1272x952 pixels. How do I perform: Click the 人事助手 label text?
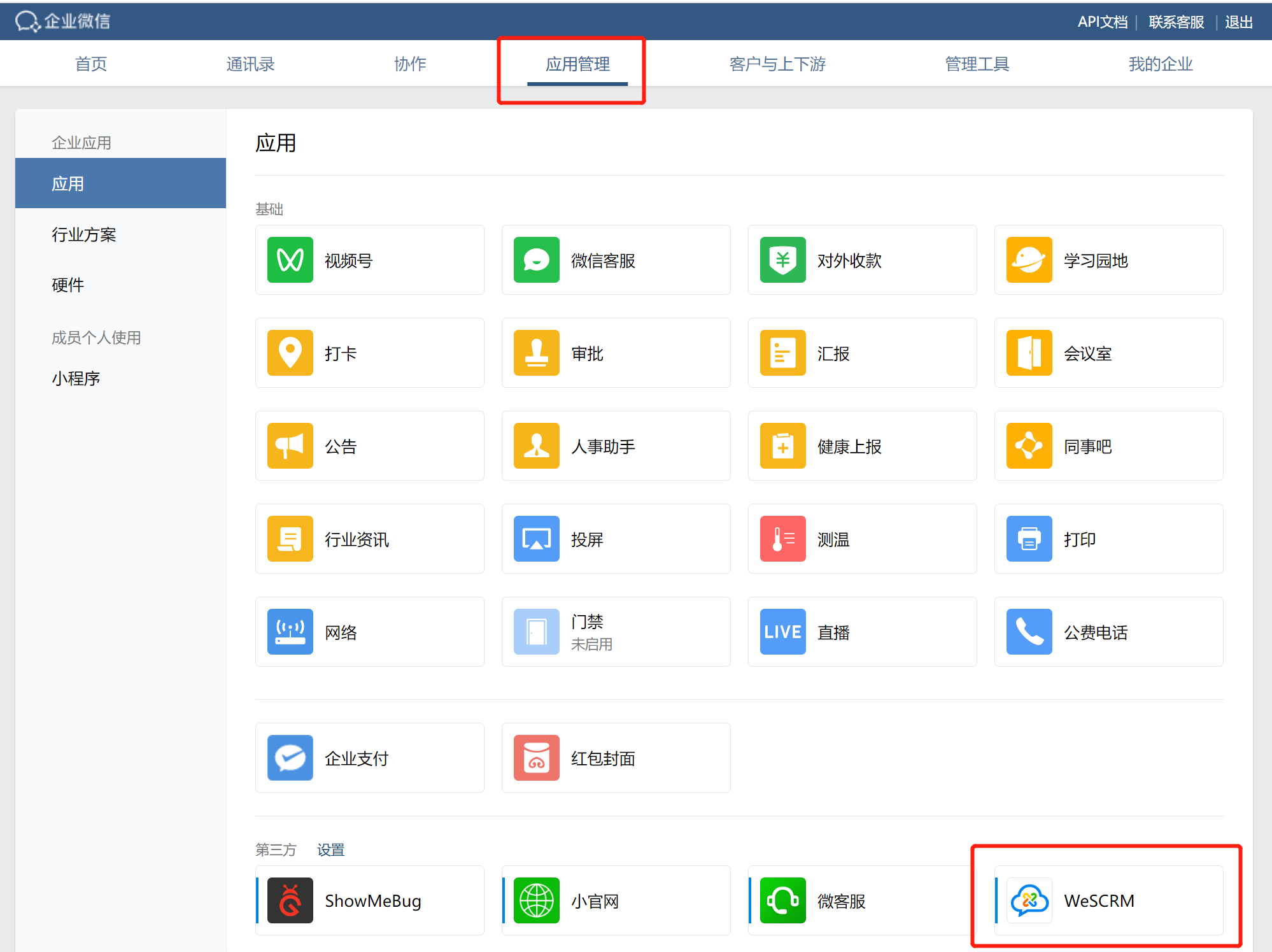click(x=603, y=446)
